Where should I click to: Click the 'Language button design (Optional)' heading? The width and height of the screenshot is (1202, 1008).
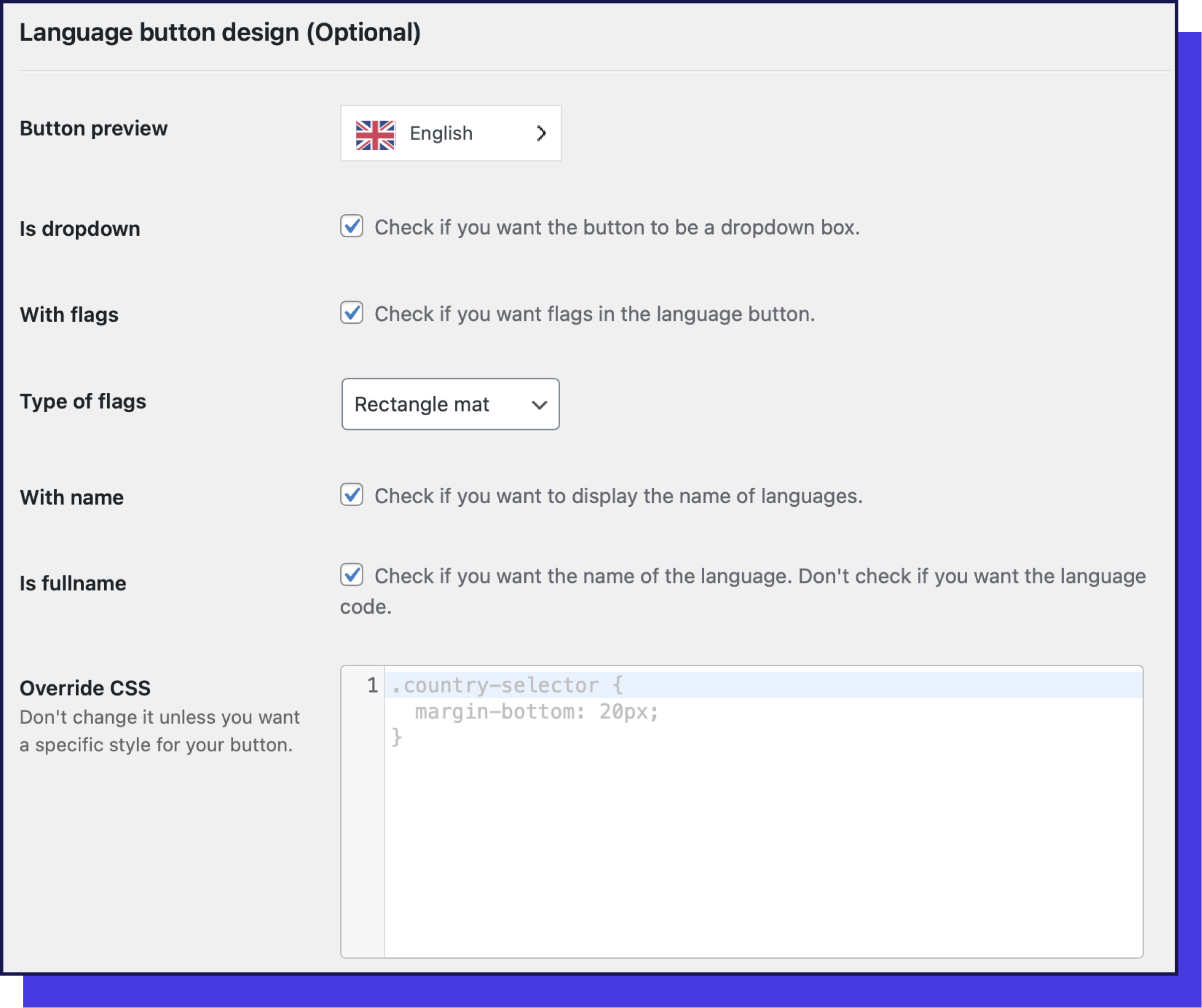tap(220, 32)
